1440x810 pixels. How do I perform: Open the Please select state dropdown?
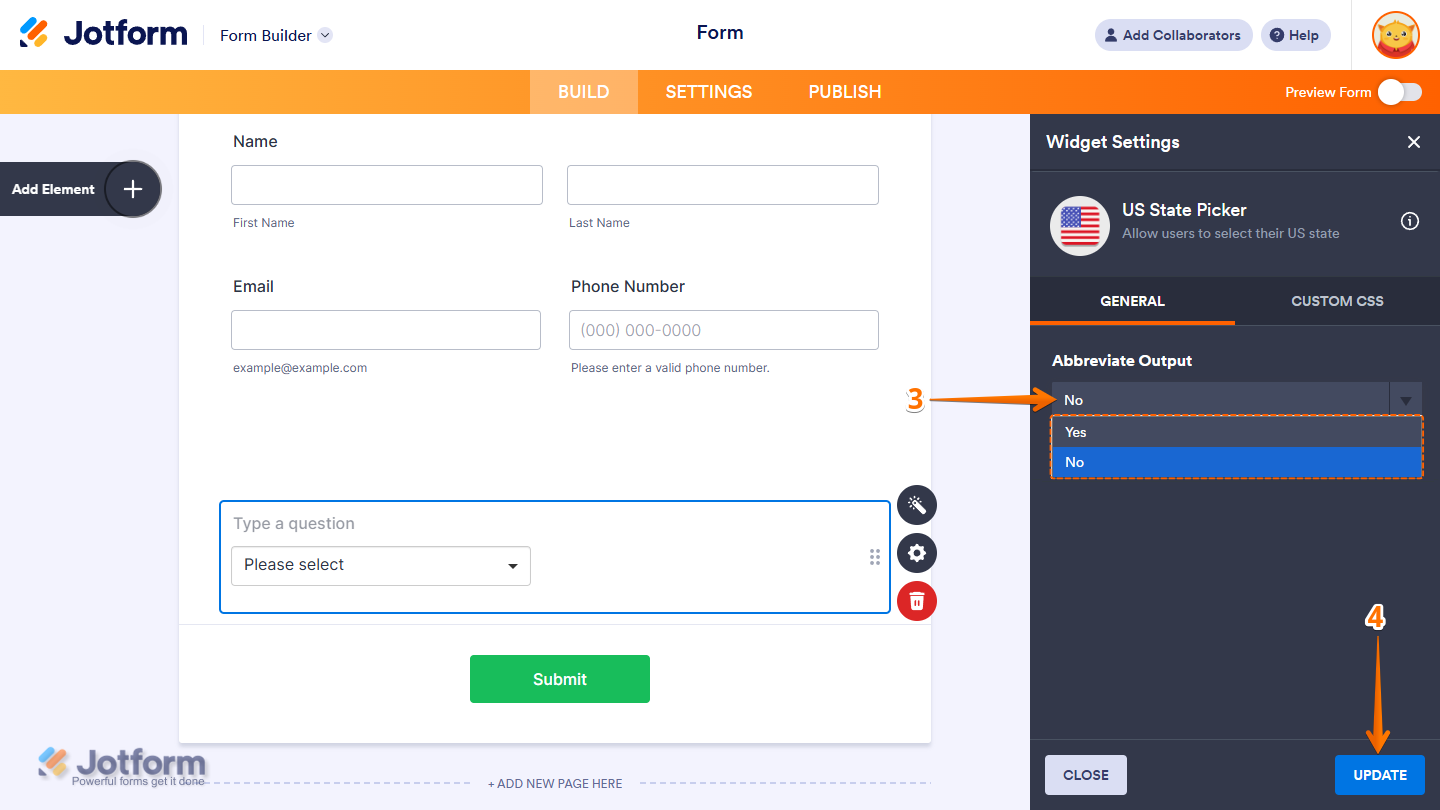380,566
